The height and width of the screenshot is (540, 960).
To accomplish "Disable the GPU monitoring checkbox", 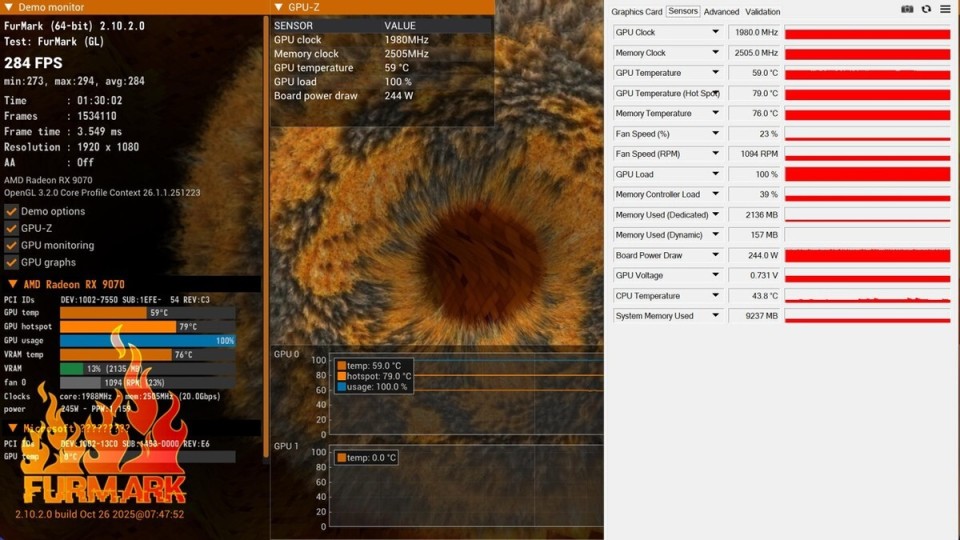I will tap(12, 245).
